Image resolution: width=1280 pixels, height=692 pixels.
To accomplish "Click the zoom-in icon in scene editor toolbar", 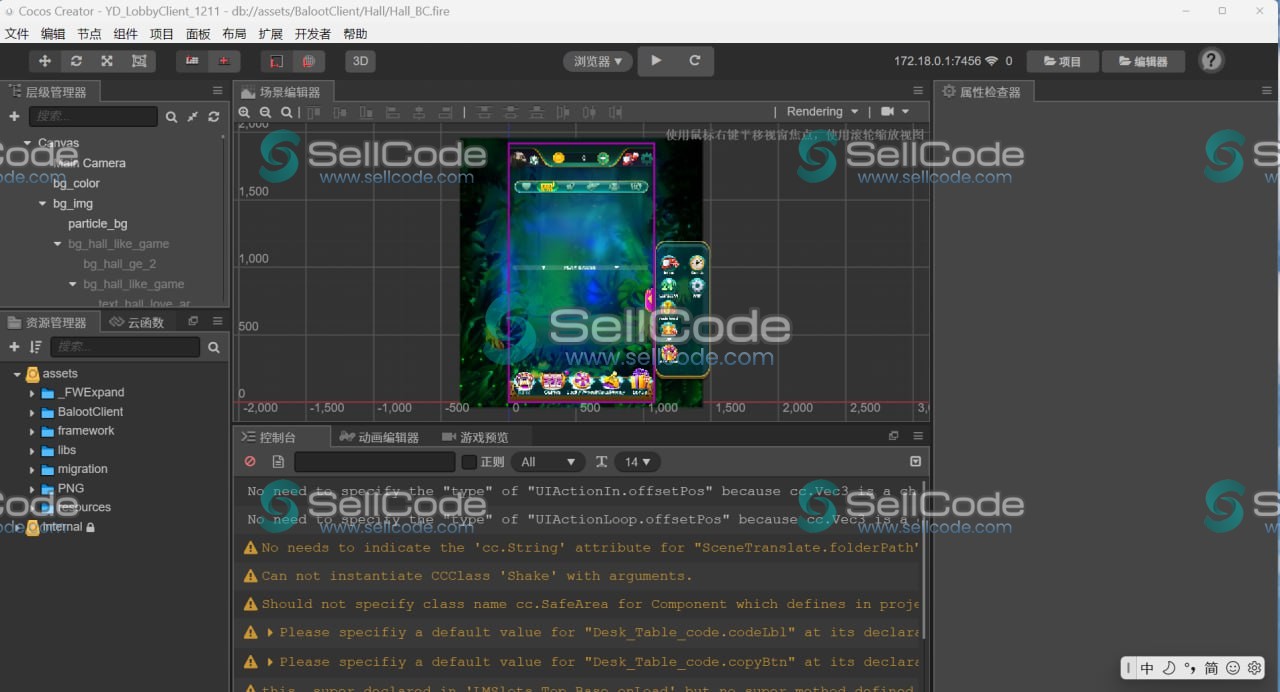I will click(x=244, y=112).
